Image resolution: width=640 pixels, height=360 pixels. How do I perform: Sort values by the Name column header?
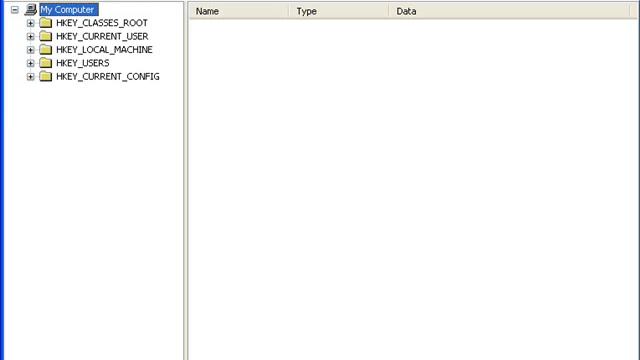(239, 11)
